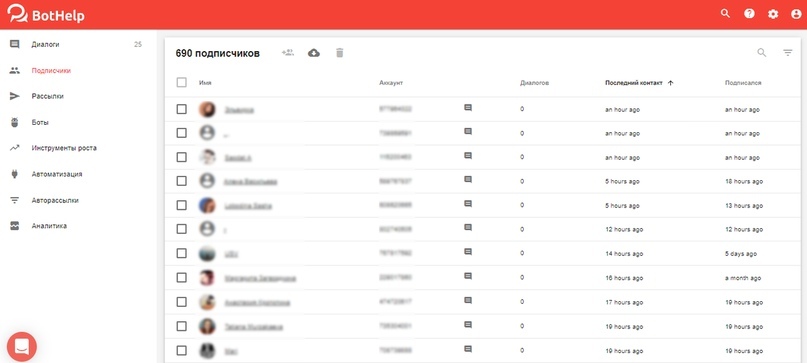Sort by the Аккаунт column header
Image resolution: width=807 pixels, height=363 pixels.
coord(391,83)
